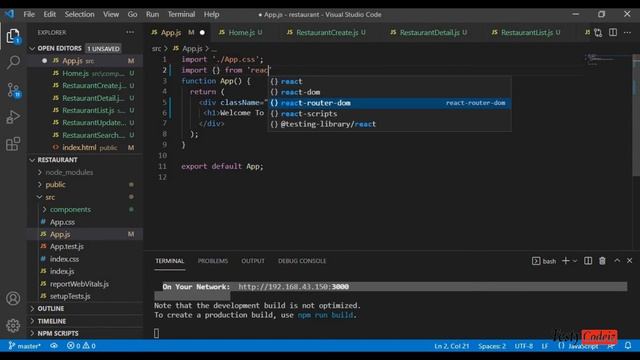Viewport: 640px width, 360px height.
Task: Maximize the terminal panel size
Action: tap(617, 260)
